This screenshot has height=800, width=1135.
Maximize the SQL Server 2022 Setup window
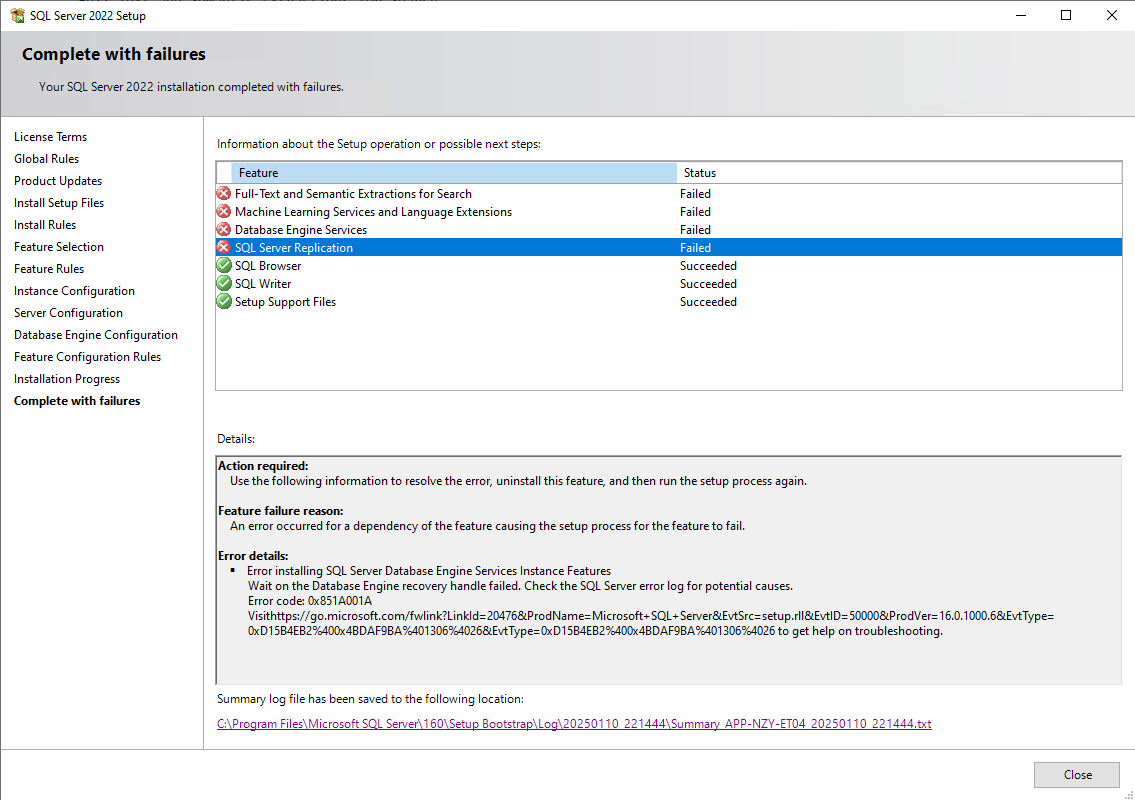tap(1066, 15)
